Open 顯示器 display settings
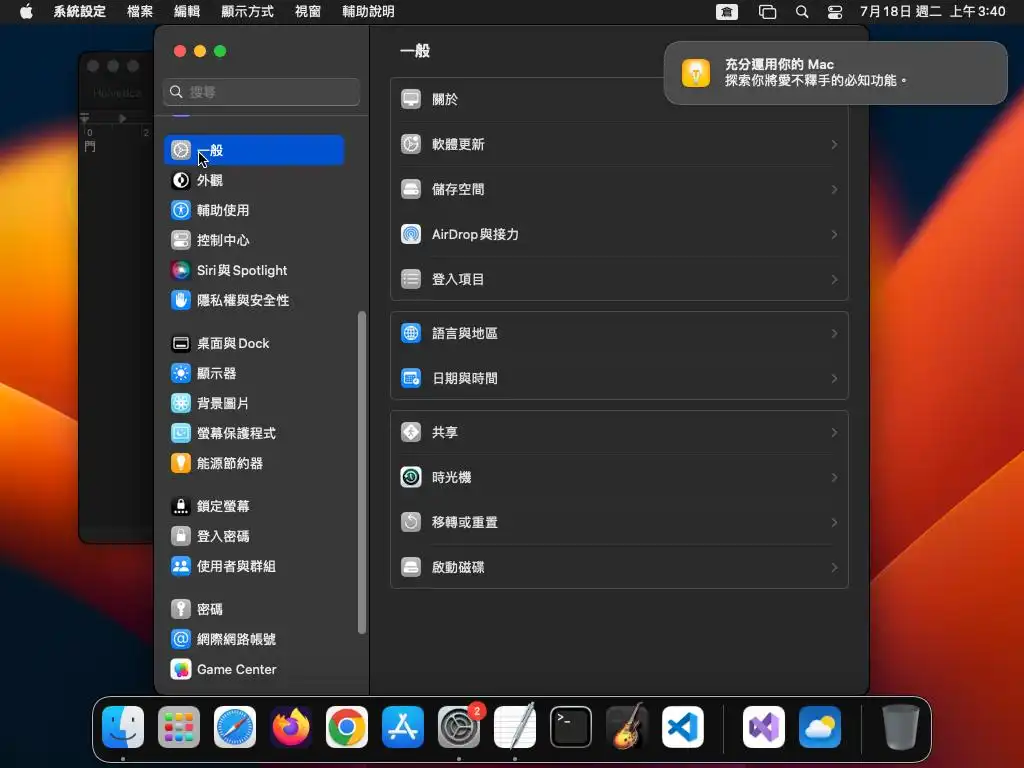The image size is (1024, 768). coord(254,374)
